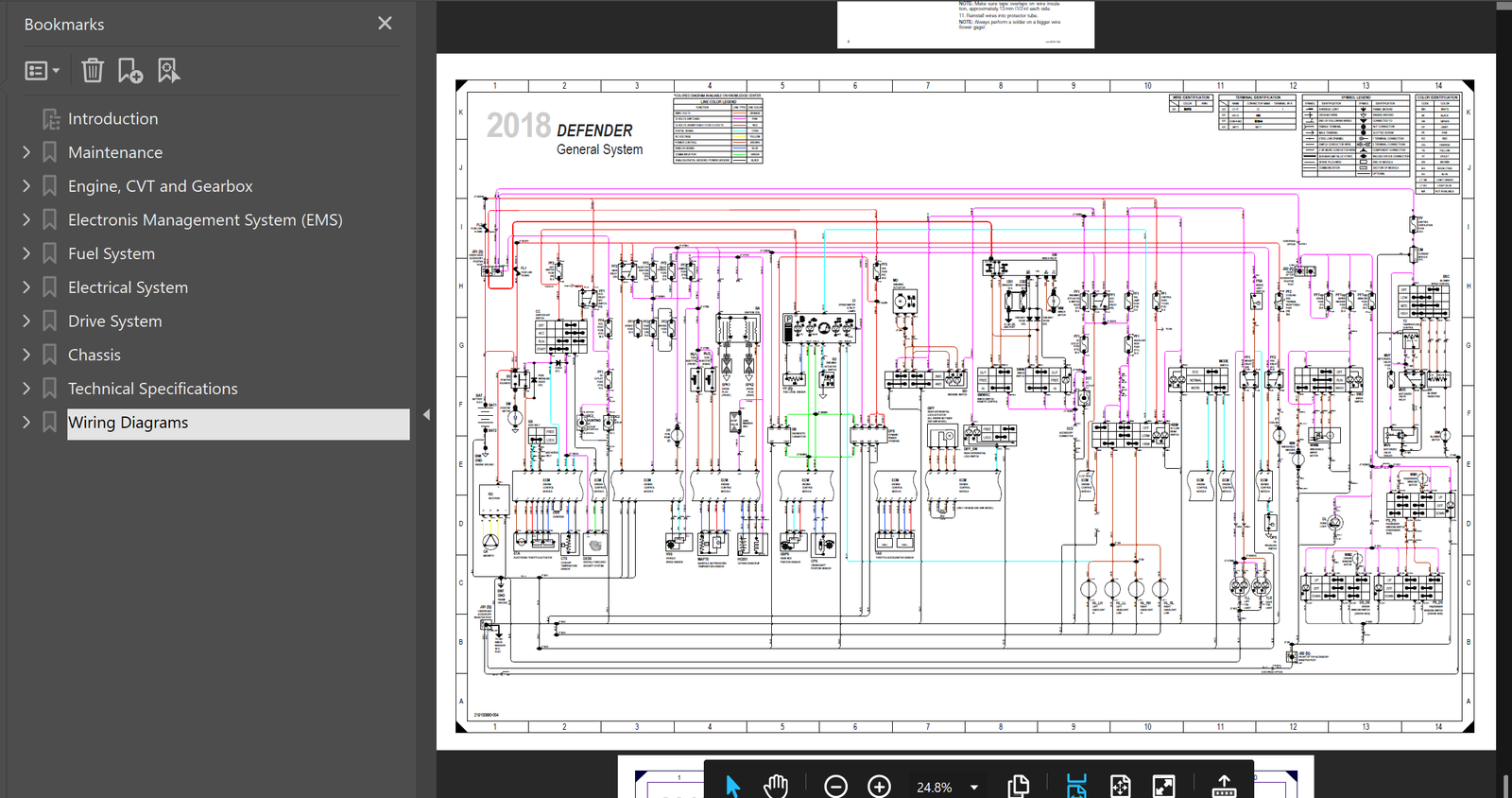This screenshot has width=1512, height=798.
Task: Fit one full page to window
Action: [1120, 786]
